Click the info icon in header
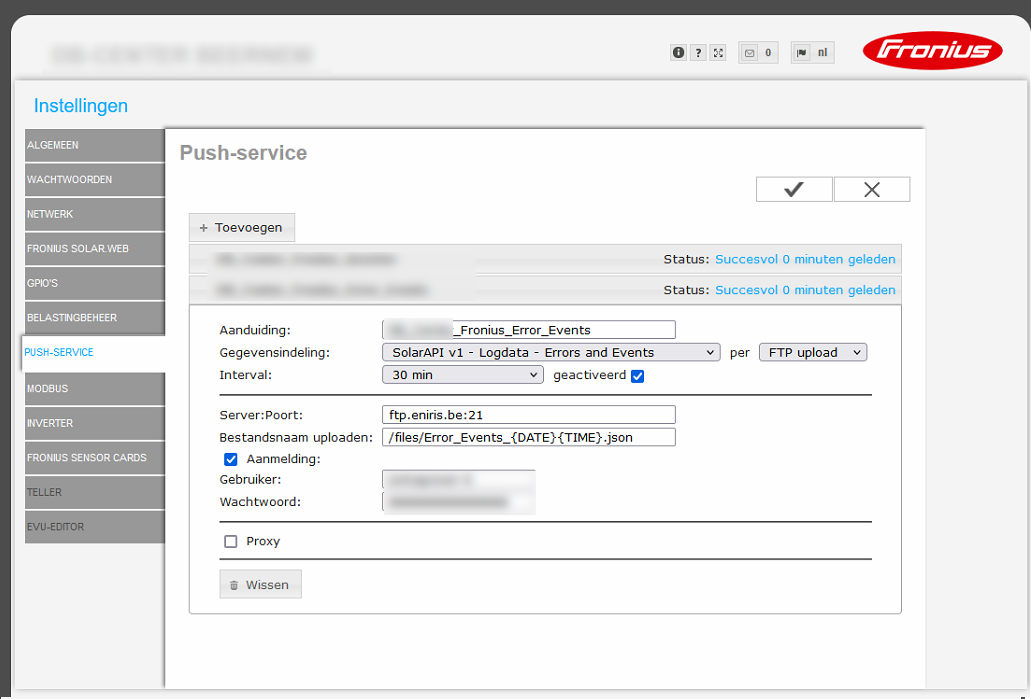The width and height of the screenshot is (1031, 699). [679, 53]
